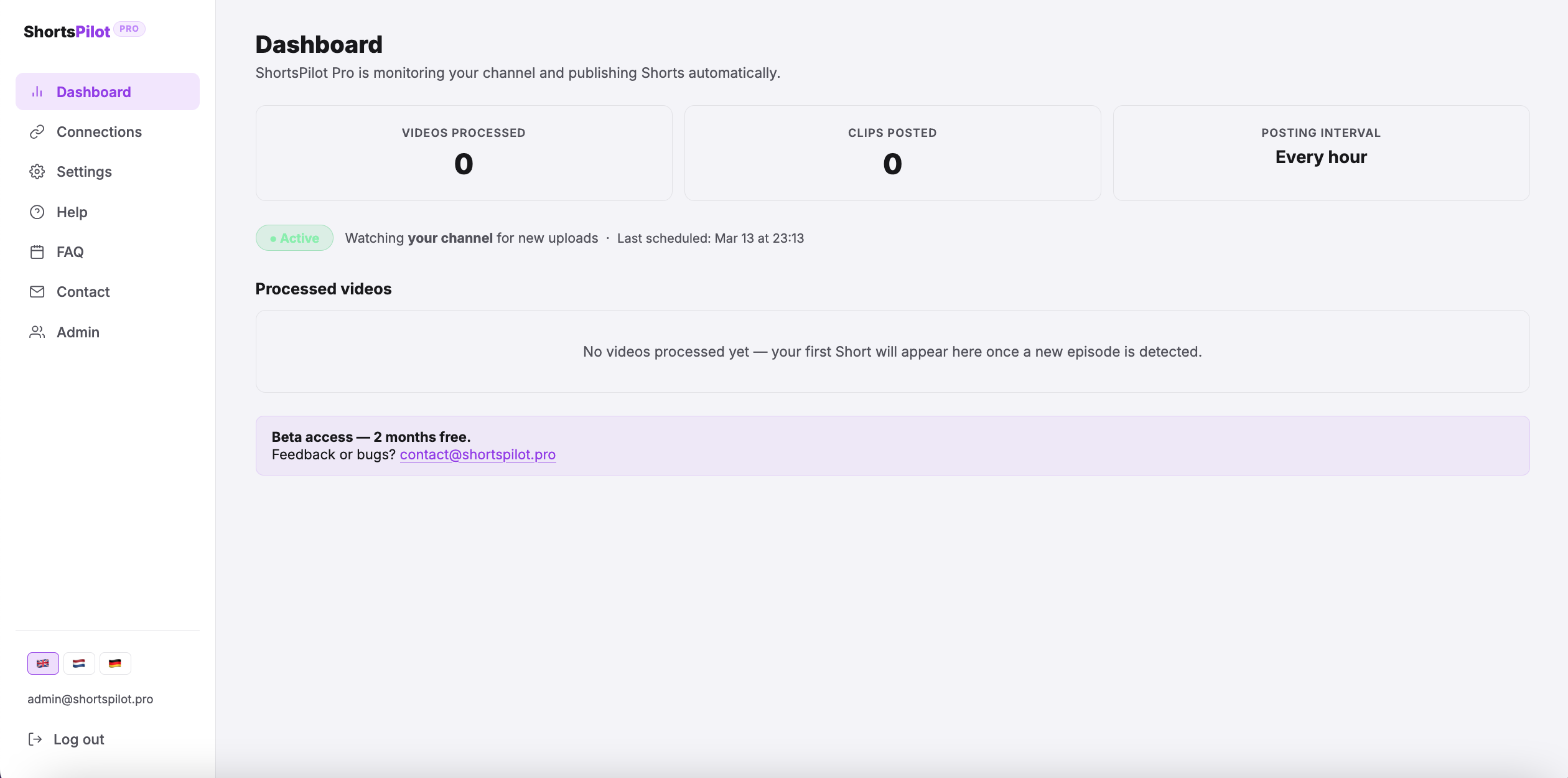Click the Help question mark icon
This screenshot has width=1568, height=778.
[x=37, y=212]
